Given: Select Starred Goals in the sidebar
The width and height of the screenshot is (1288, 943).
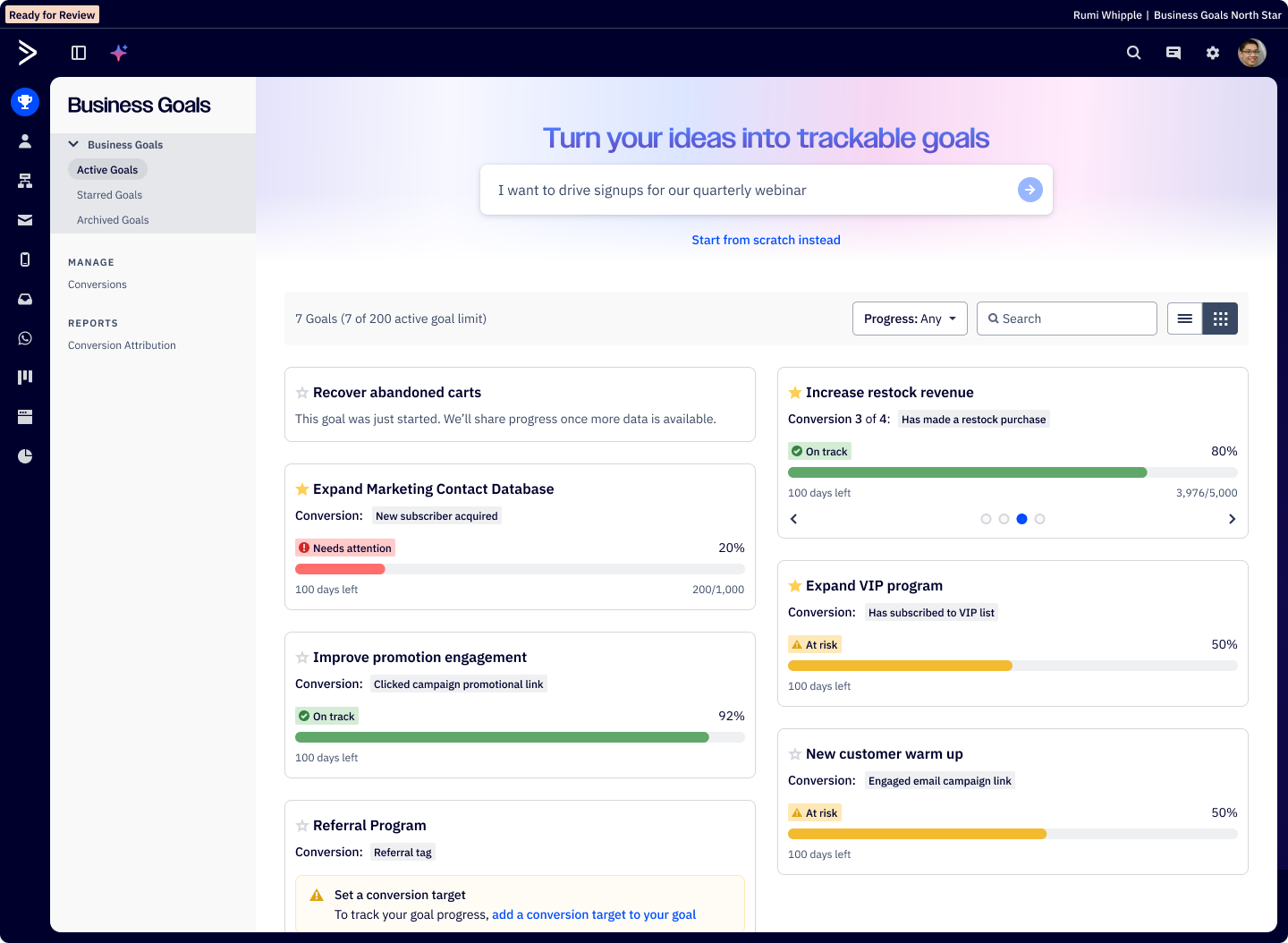Looking at the screenshot, I should coord(109,195).
